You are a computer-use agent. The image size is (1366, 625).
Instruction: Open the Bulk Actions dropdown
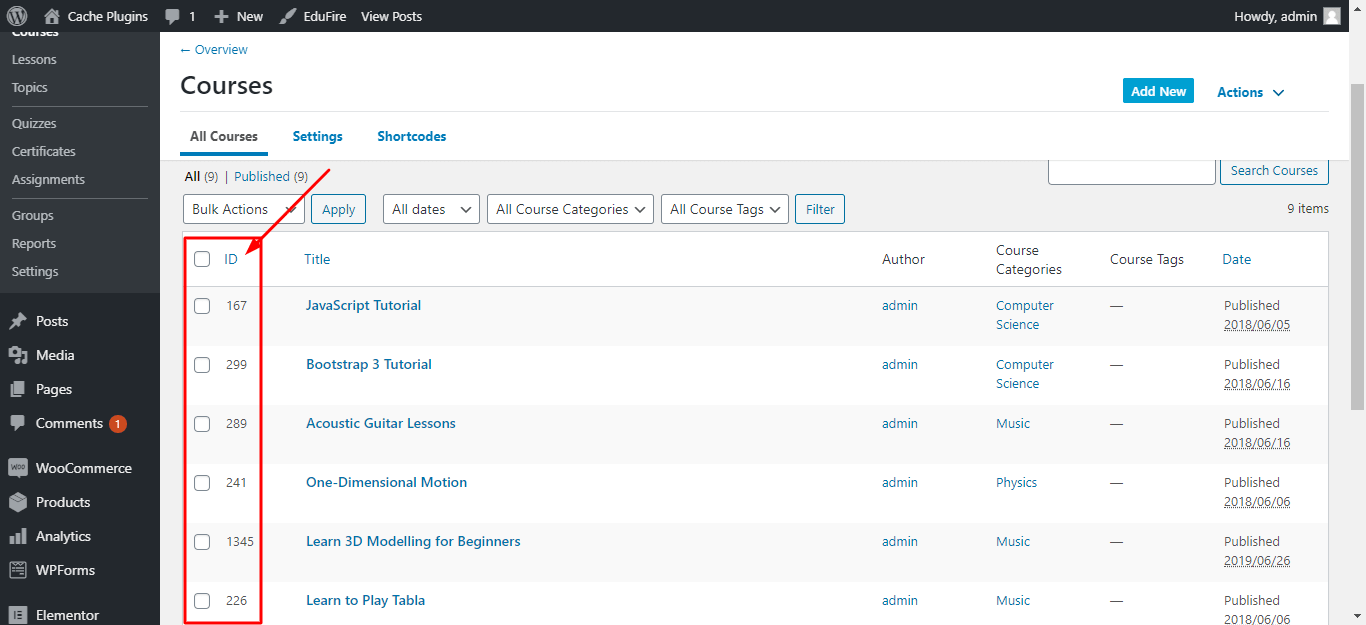(x=244, y=209)
